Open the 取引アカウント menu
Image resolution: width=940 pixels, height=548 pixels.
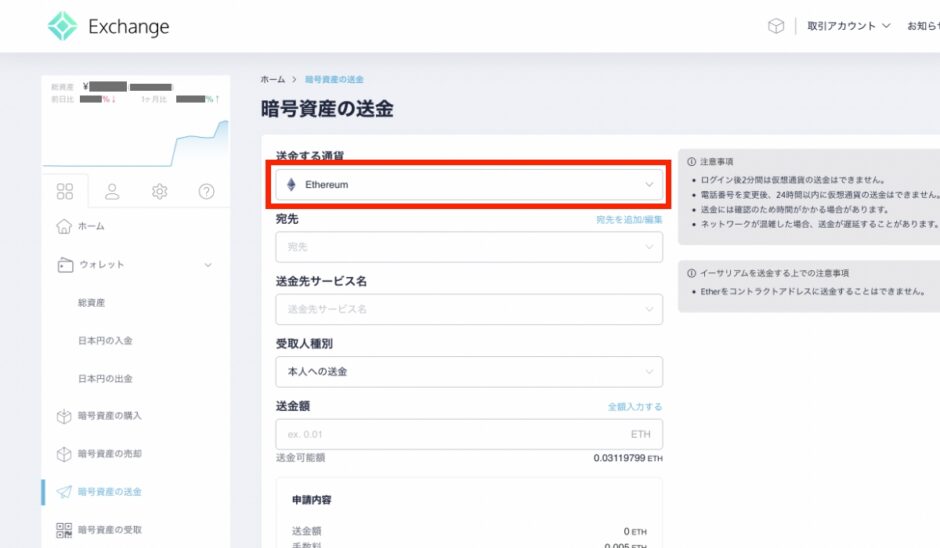(848, 26)
